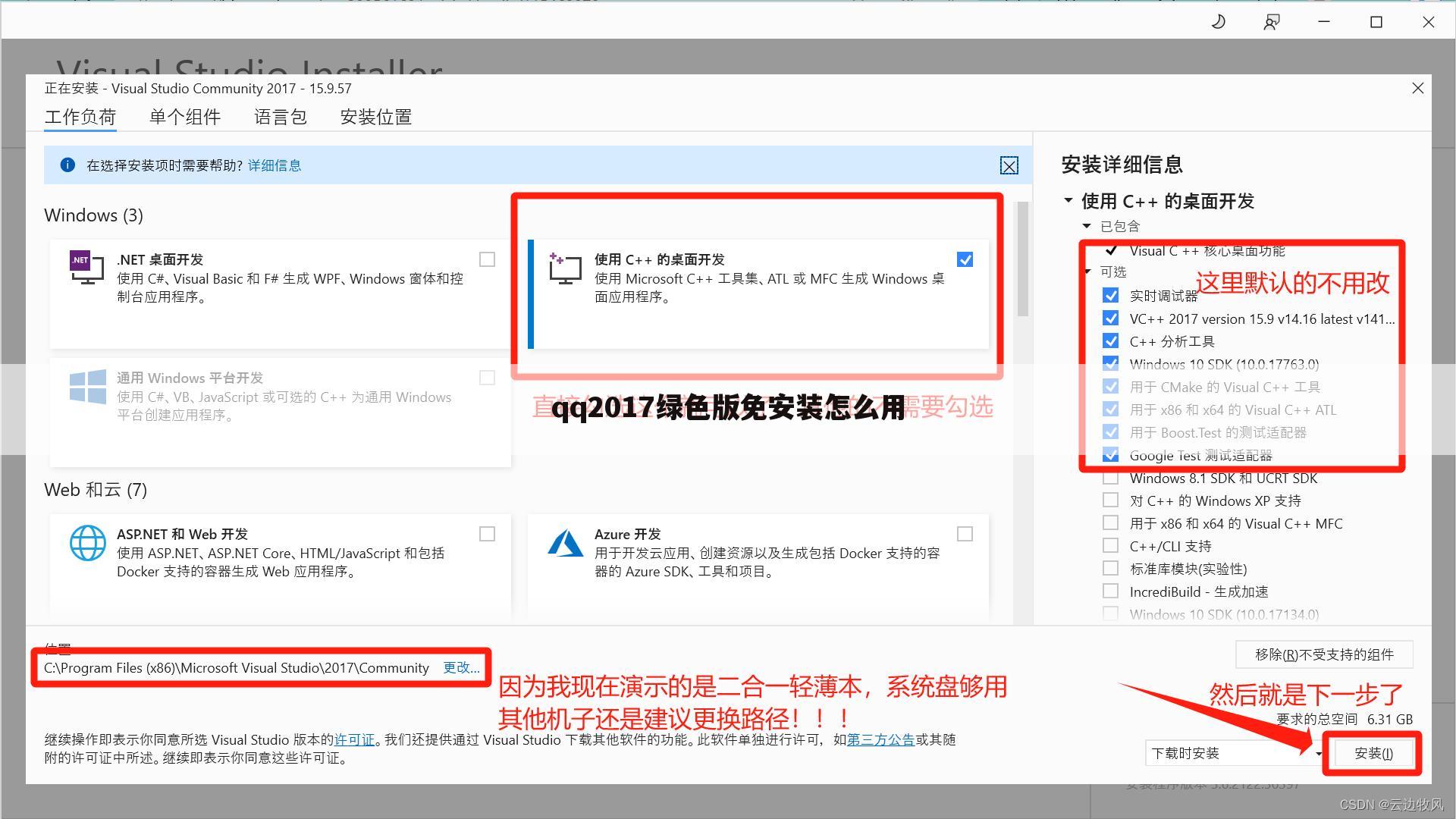Check Windows 8.1 SDK 和 UCRT SDK

[x=1110, y=477]
